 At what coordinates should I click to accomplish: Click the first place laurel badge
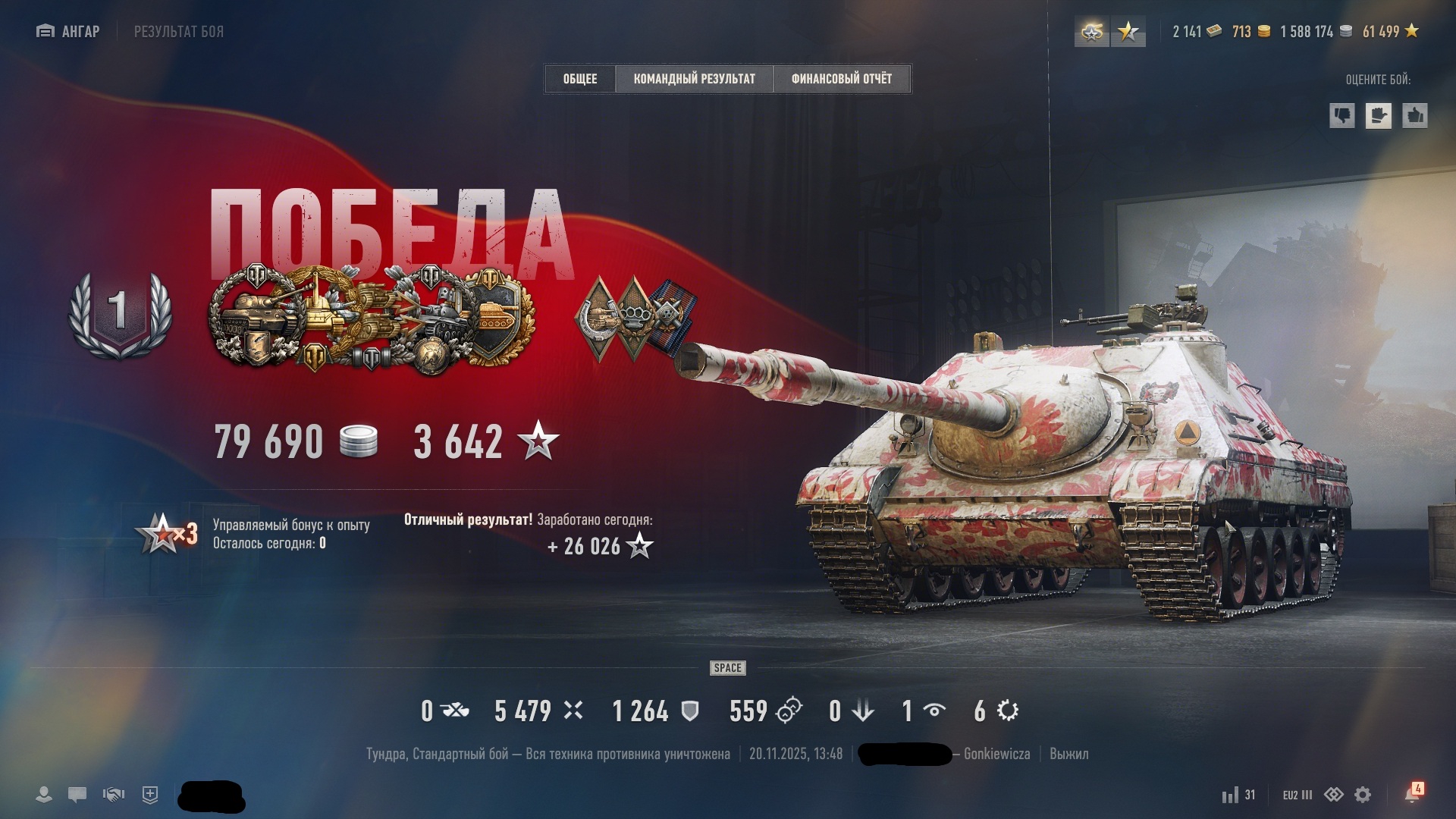click(120, 314)
